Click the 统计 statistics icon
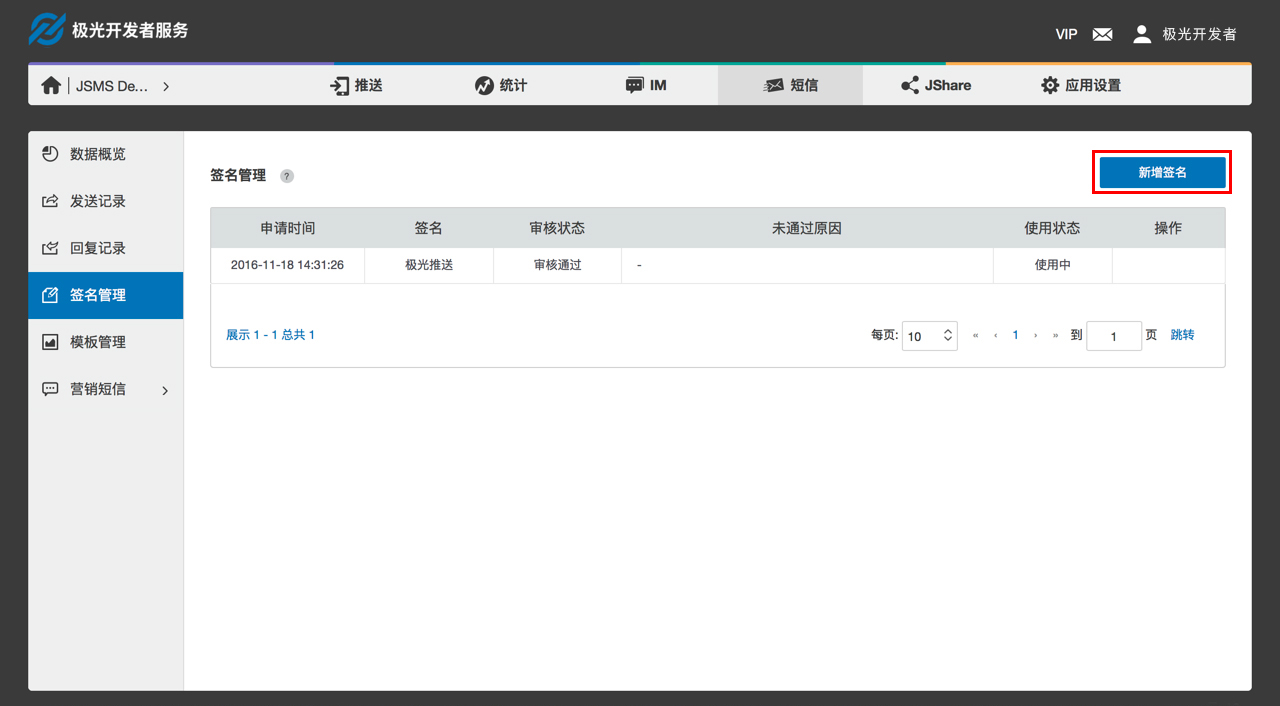This screenshot has height=706, width=1280. pyautogui.click(x=484, y=86)
